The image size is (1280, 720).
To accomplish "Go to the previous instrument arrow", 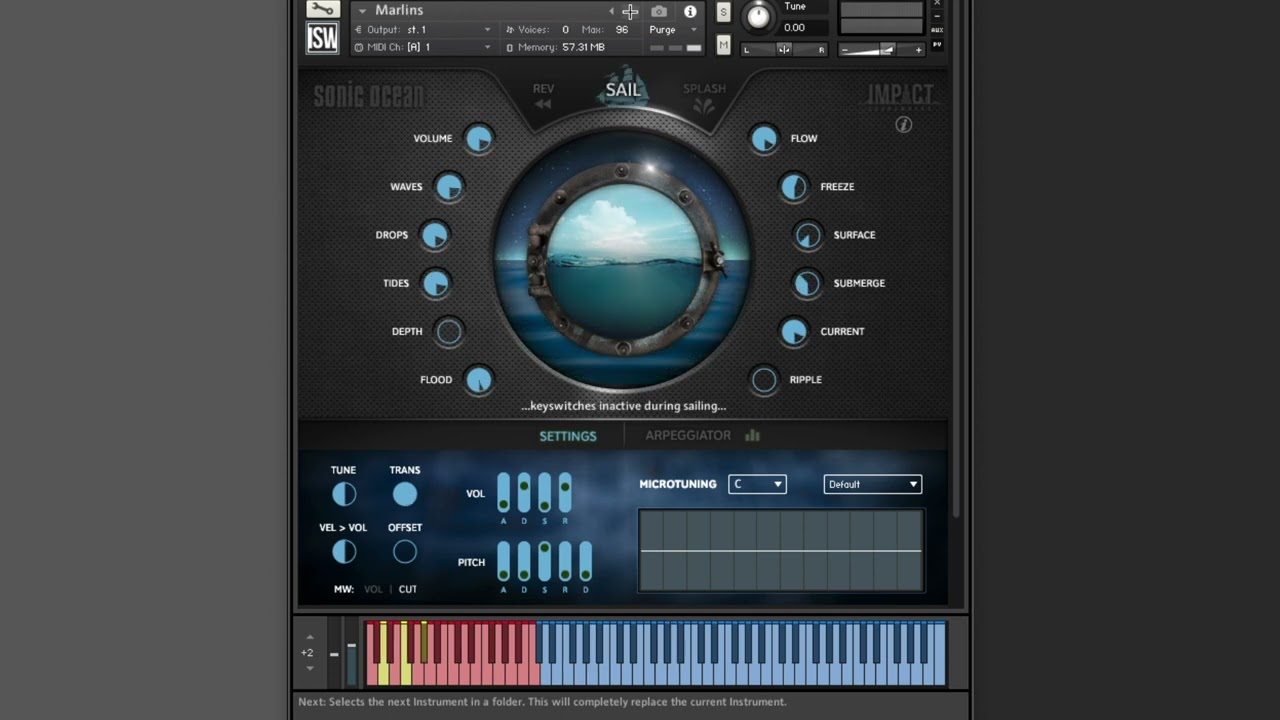I will tap(612, 11).
